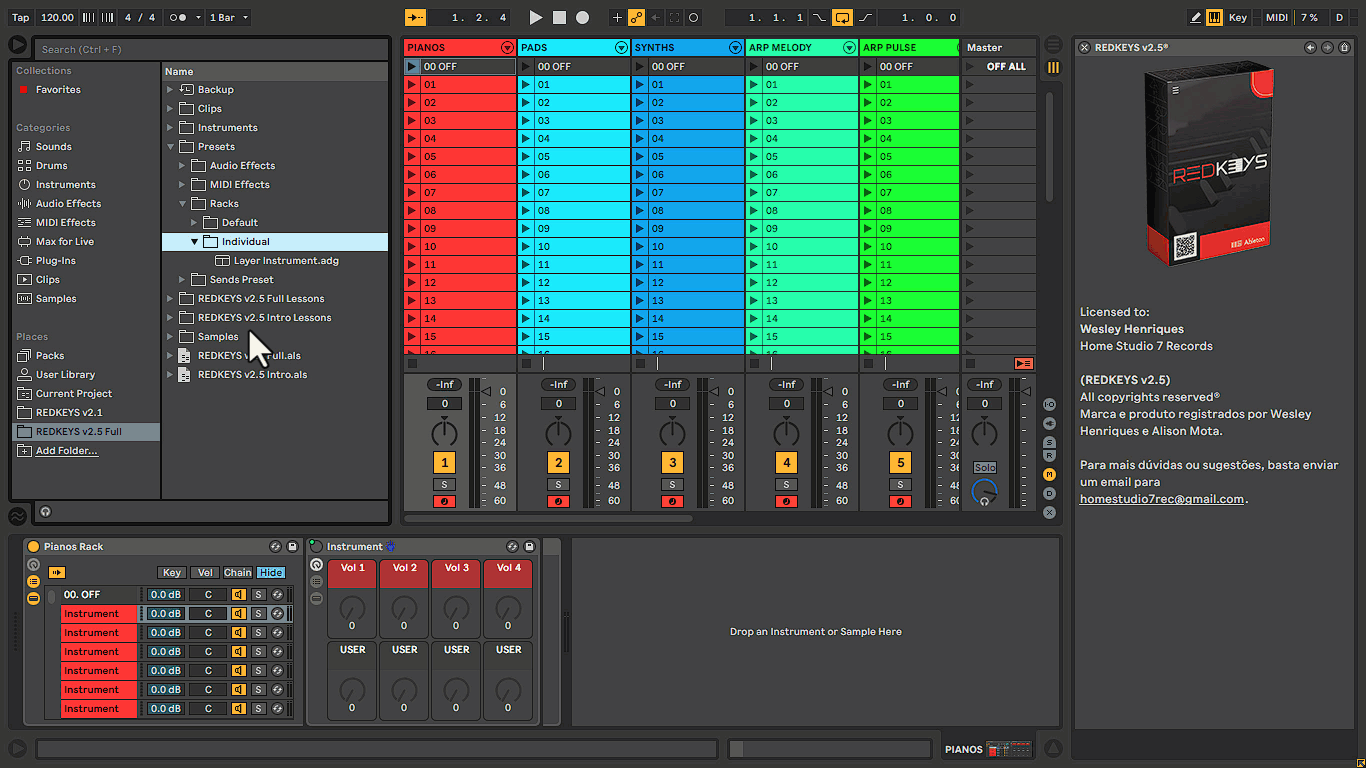
Task: Save the Instrument rack preset with disk icon
Action: [x=529, y=546]
